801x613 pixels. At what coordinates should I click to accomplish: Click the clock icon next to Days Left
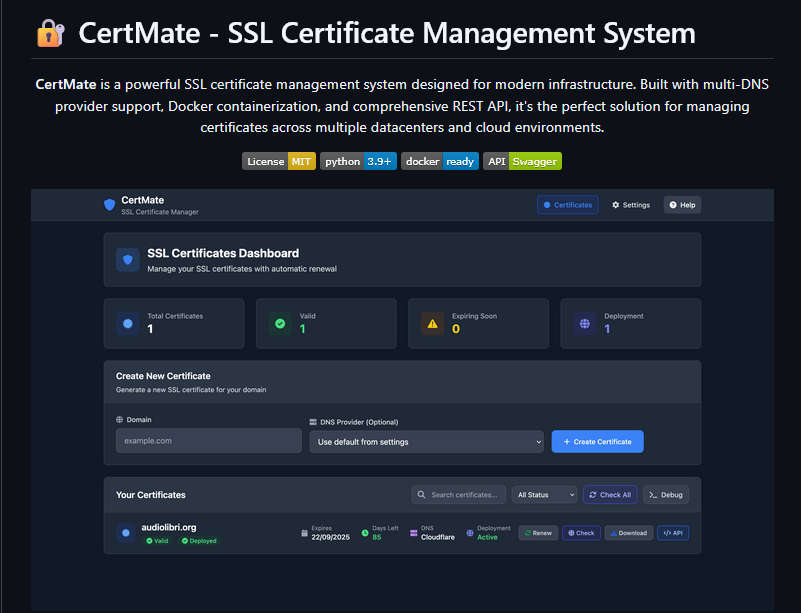click(x=365, y=533)
